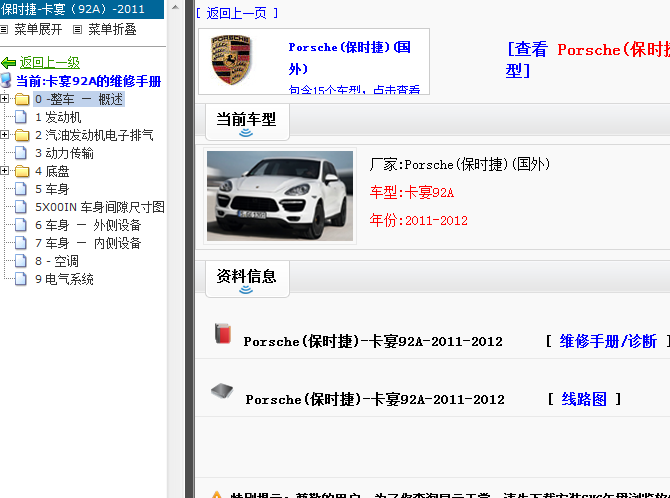
Task: Open the 线路图 link
Action: [x=584, y=399]
